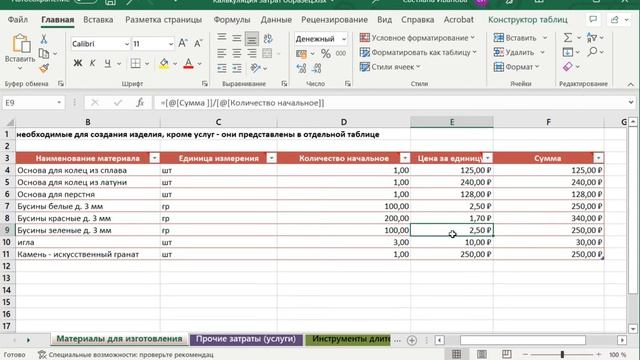Click the Paste clipboard icon
The height and width of the screenshot is (360, 640).
point(20,44)
